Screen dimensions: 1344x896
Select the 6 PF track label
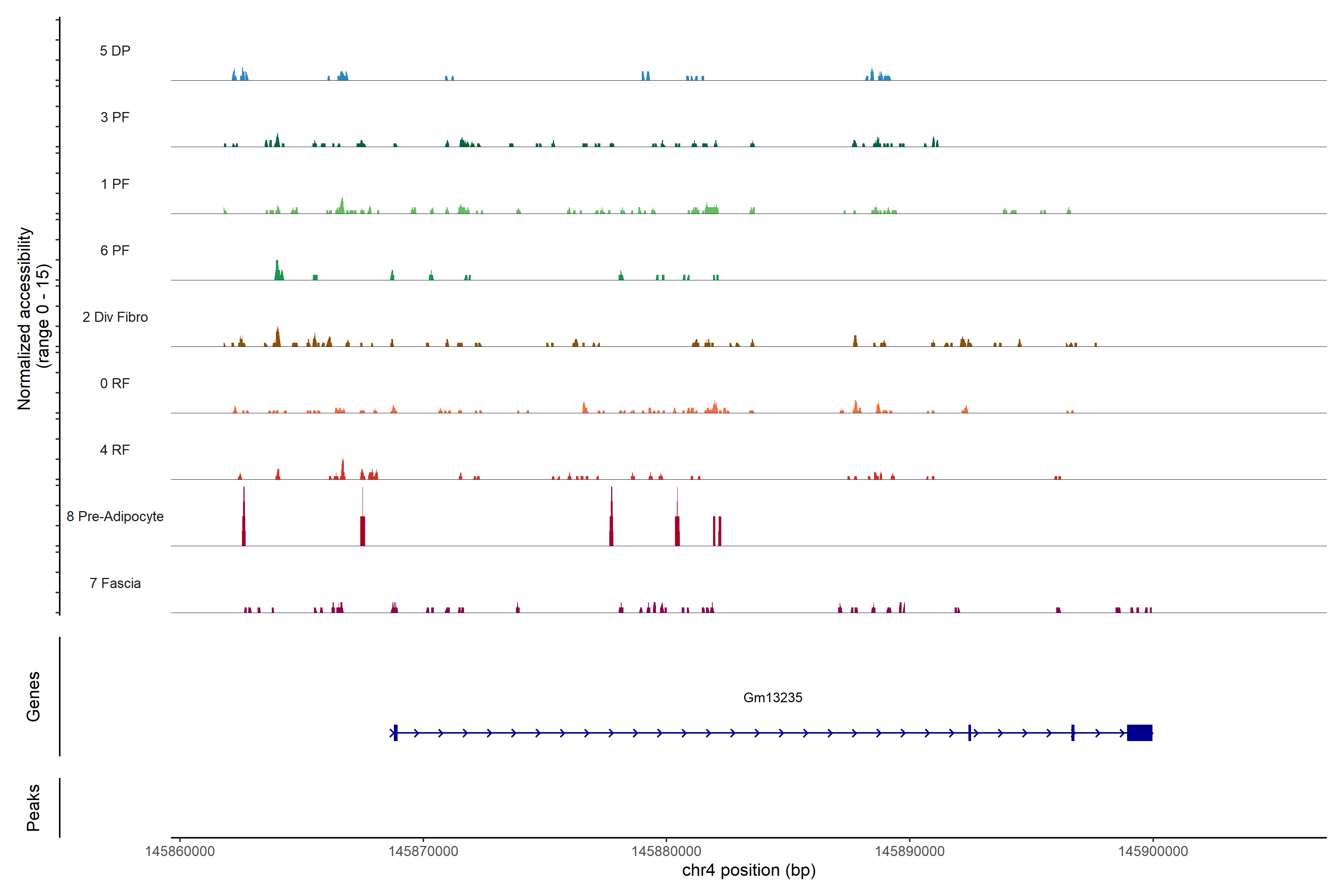(x=115, y=250)
